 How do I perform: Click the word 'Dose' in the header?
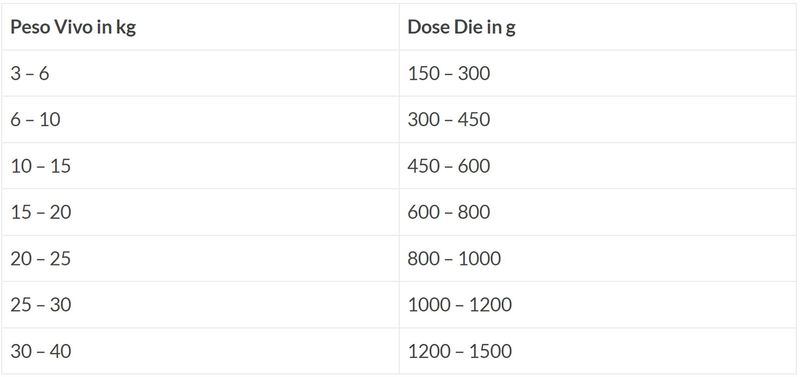click(x=422, y=27)
